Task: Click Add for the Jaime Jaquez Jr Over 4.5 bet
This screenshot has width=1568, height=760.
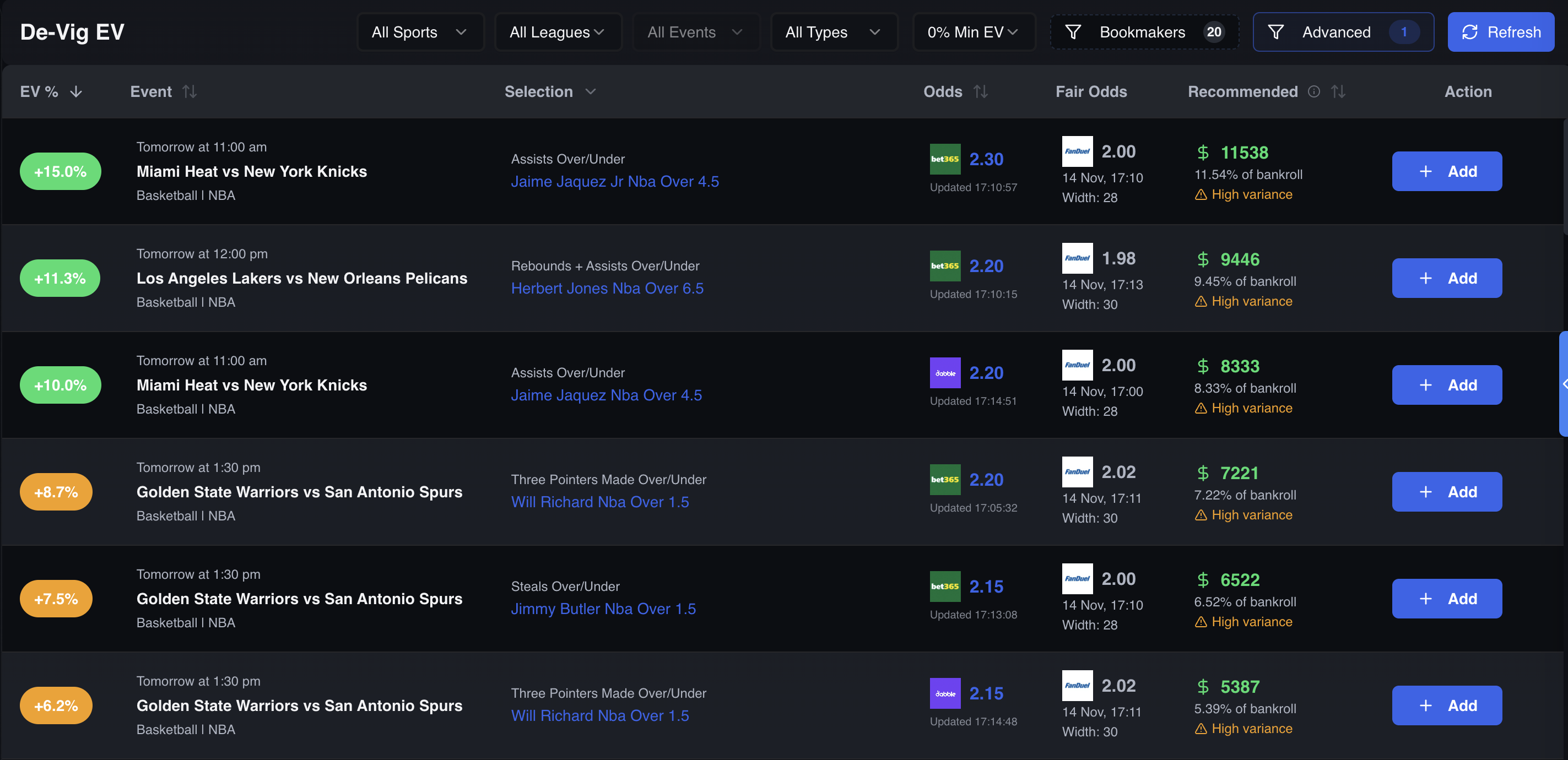Action: 1447,171
